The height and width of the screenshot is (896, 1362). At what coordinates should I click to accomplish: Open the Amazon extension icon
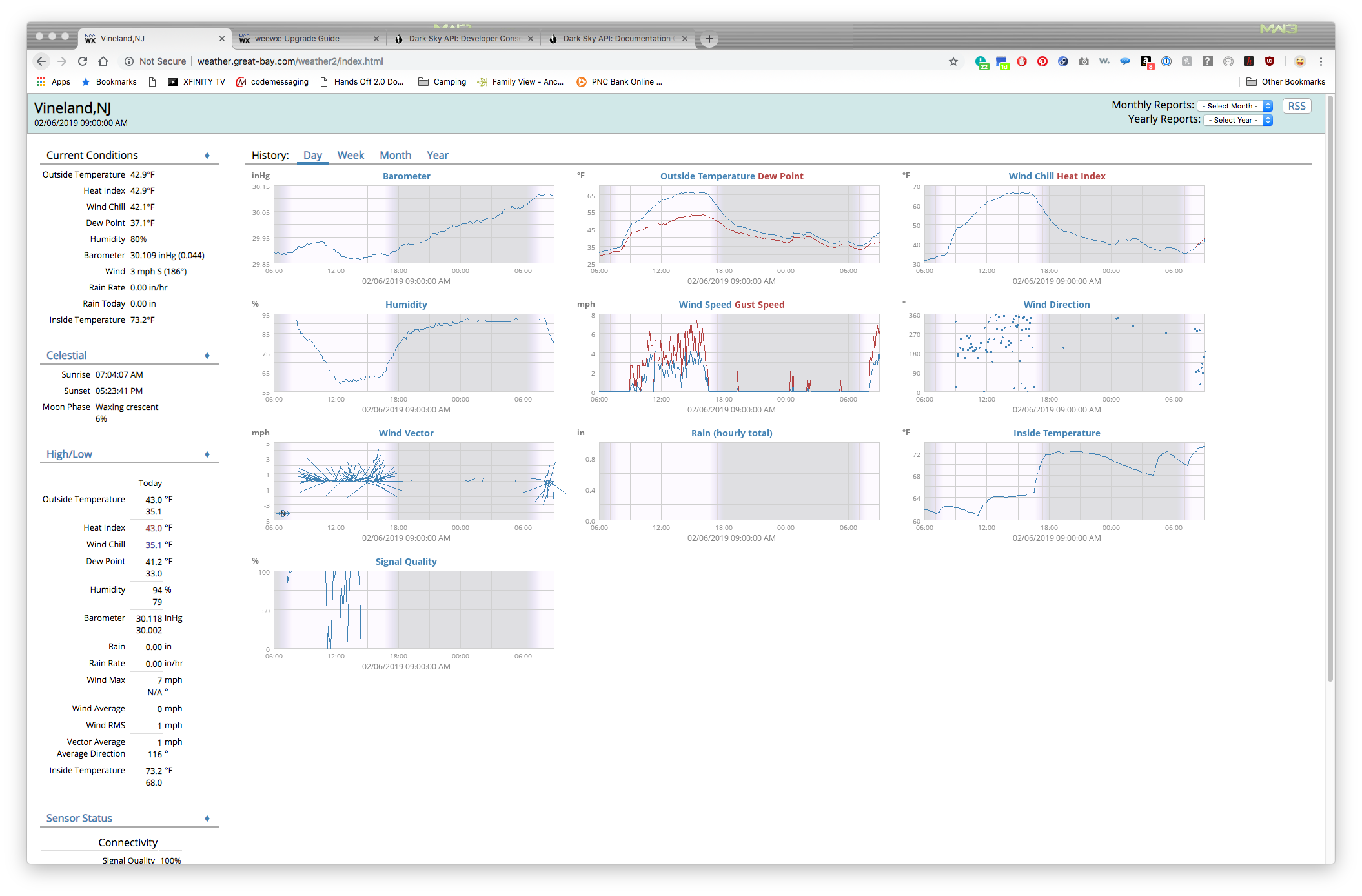tap(1146, 61)
